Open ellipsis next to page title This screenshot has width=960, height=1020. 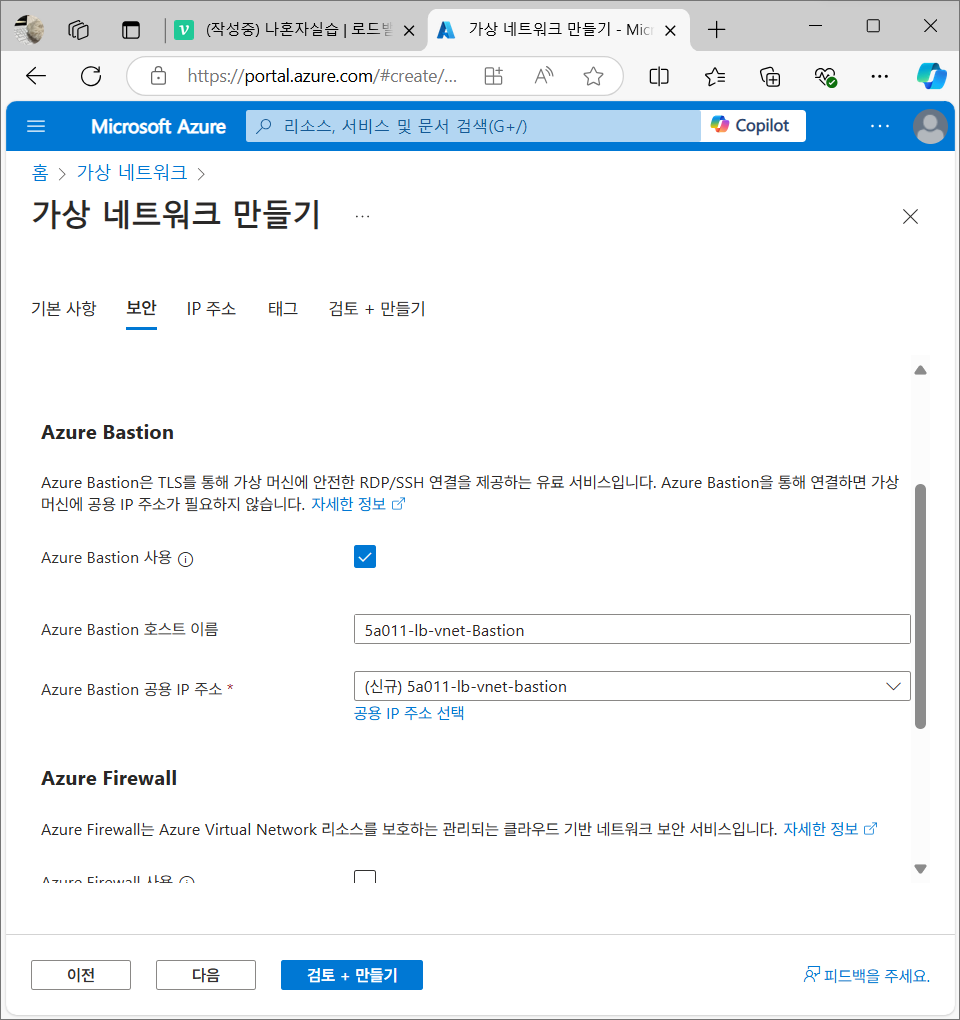point(362,217)
